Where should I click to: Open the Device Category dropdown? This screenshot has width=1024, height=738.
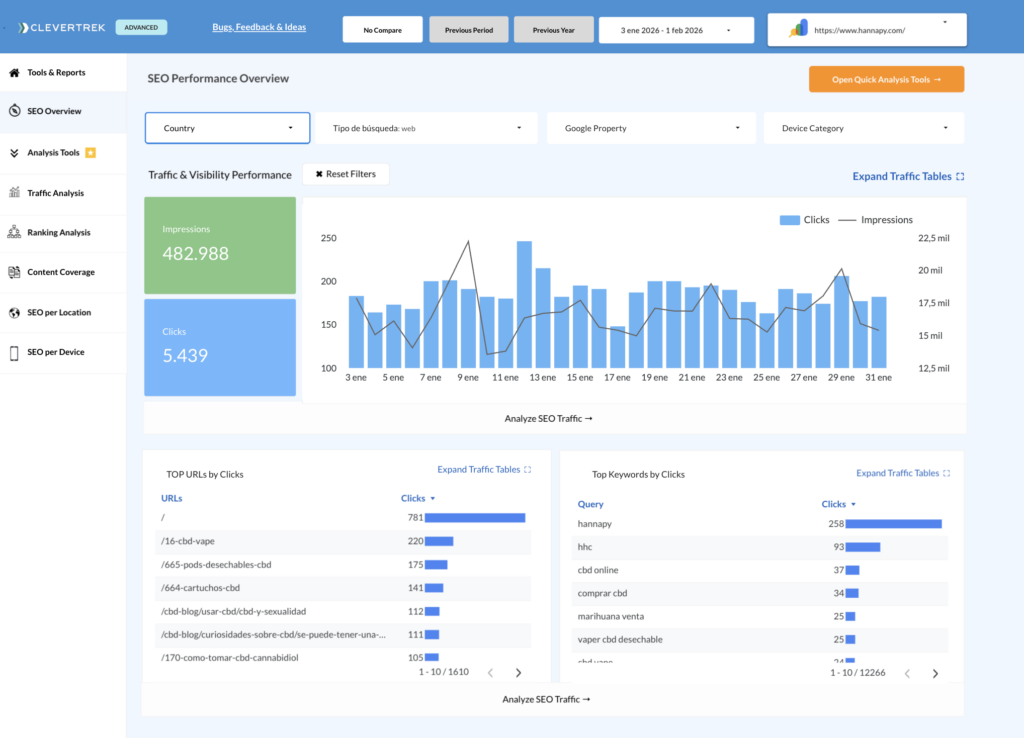click(864, 128)
